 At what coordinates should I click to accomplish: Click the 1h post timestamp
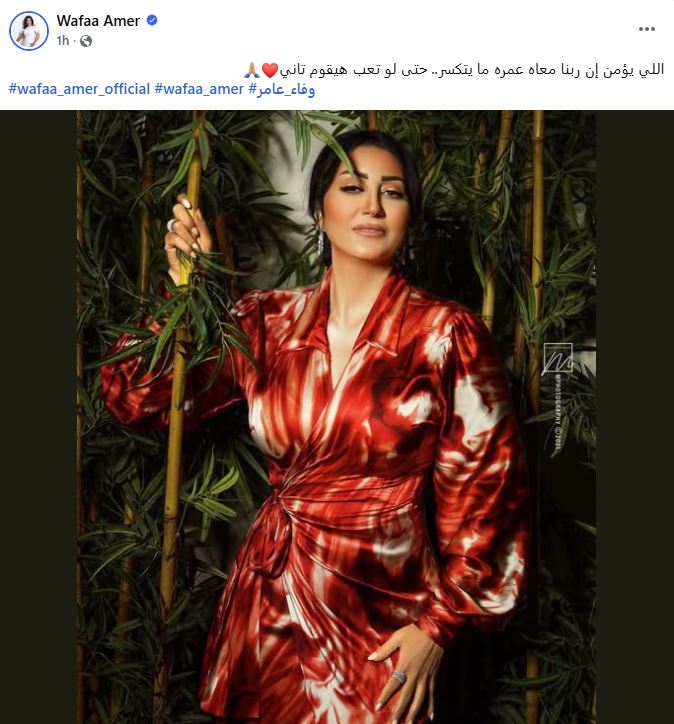[63, 41]
